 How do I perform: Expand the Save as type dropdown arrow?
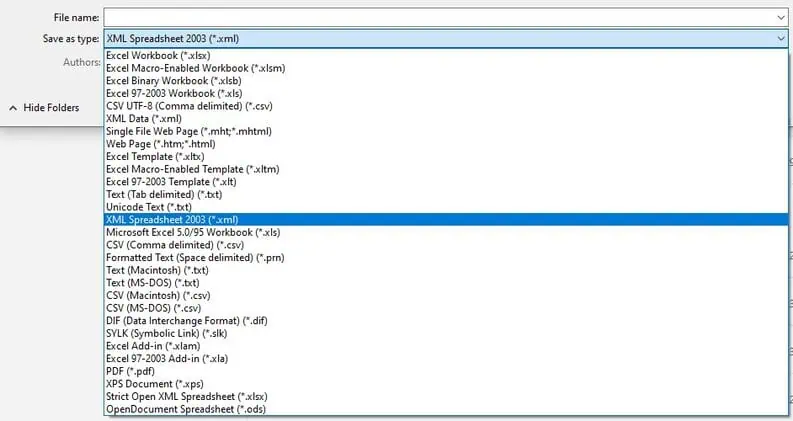[x=781, y=38]
